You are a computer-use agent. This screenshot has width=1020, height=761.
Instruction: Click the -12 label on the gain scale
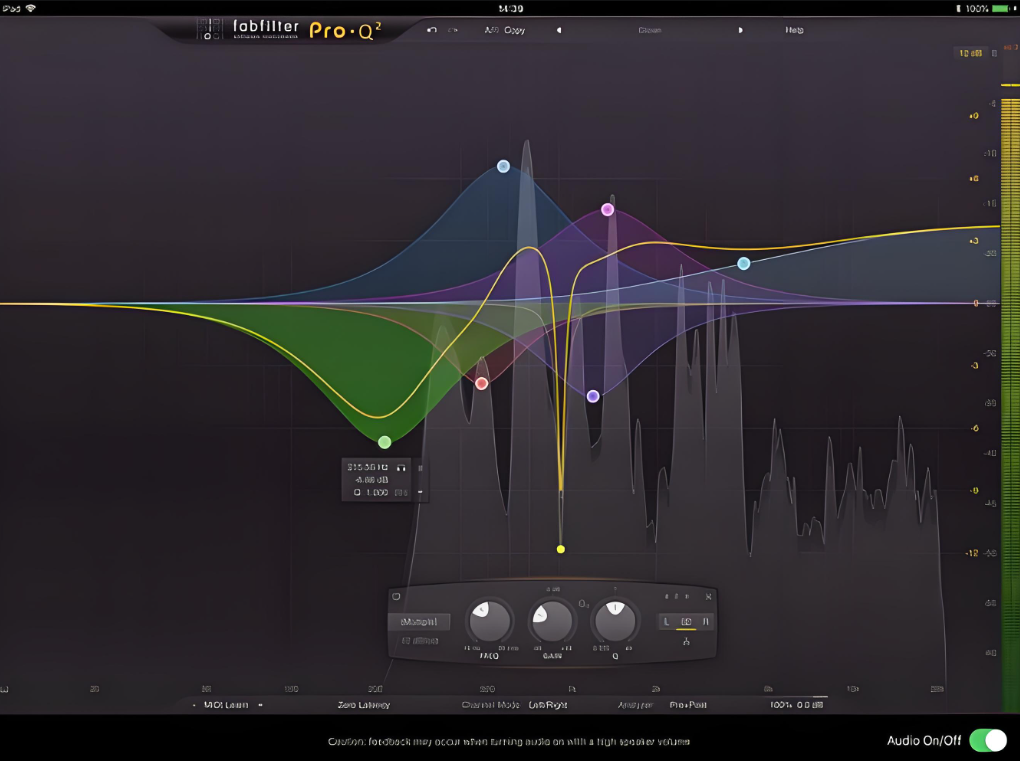point(972,553)
